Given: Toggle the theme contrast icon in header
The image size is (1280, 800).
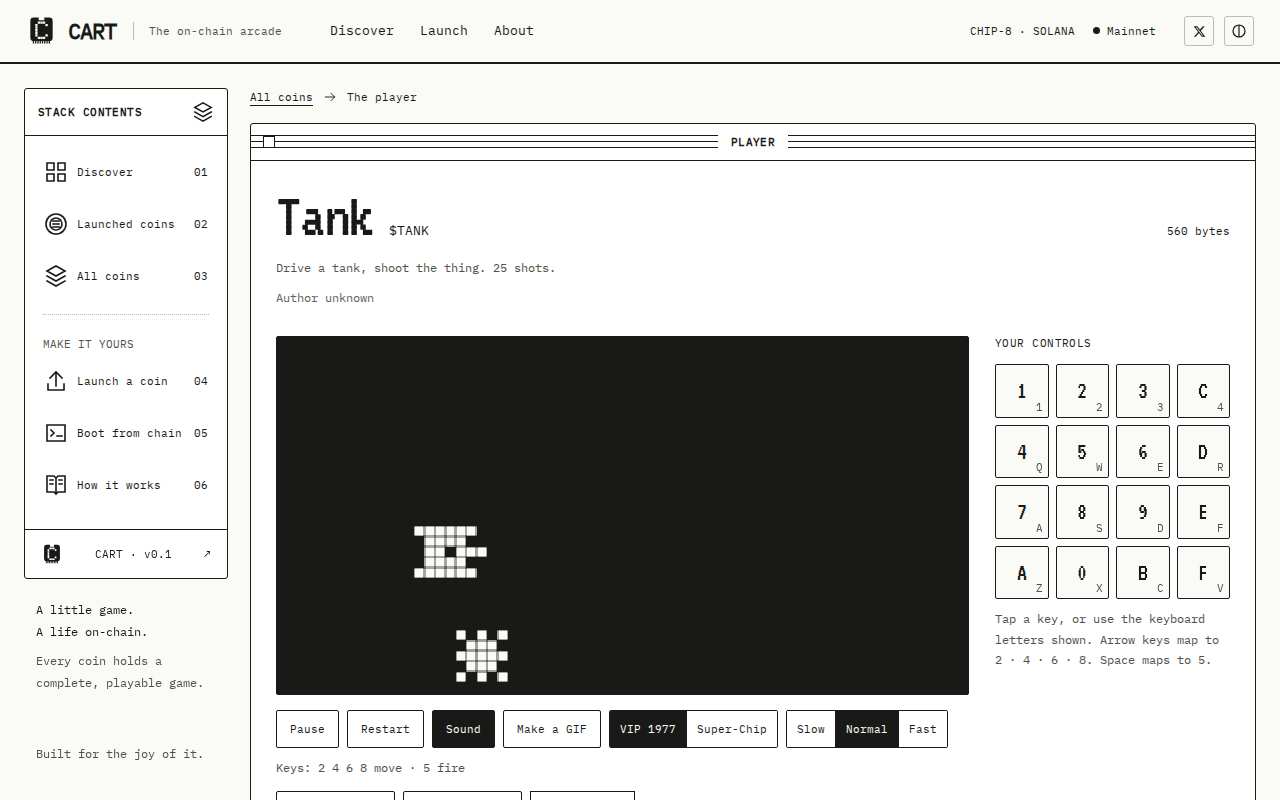Looking at the screenshot, I should point(1239,31).
